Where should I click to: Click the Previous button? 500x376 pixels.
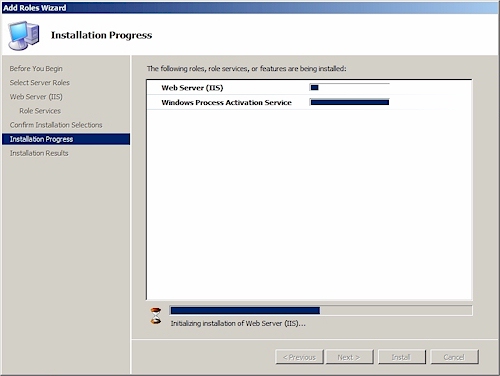299,357
